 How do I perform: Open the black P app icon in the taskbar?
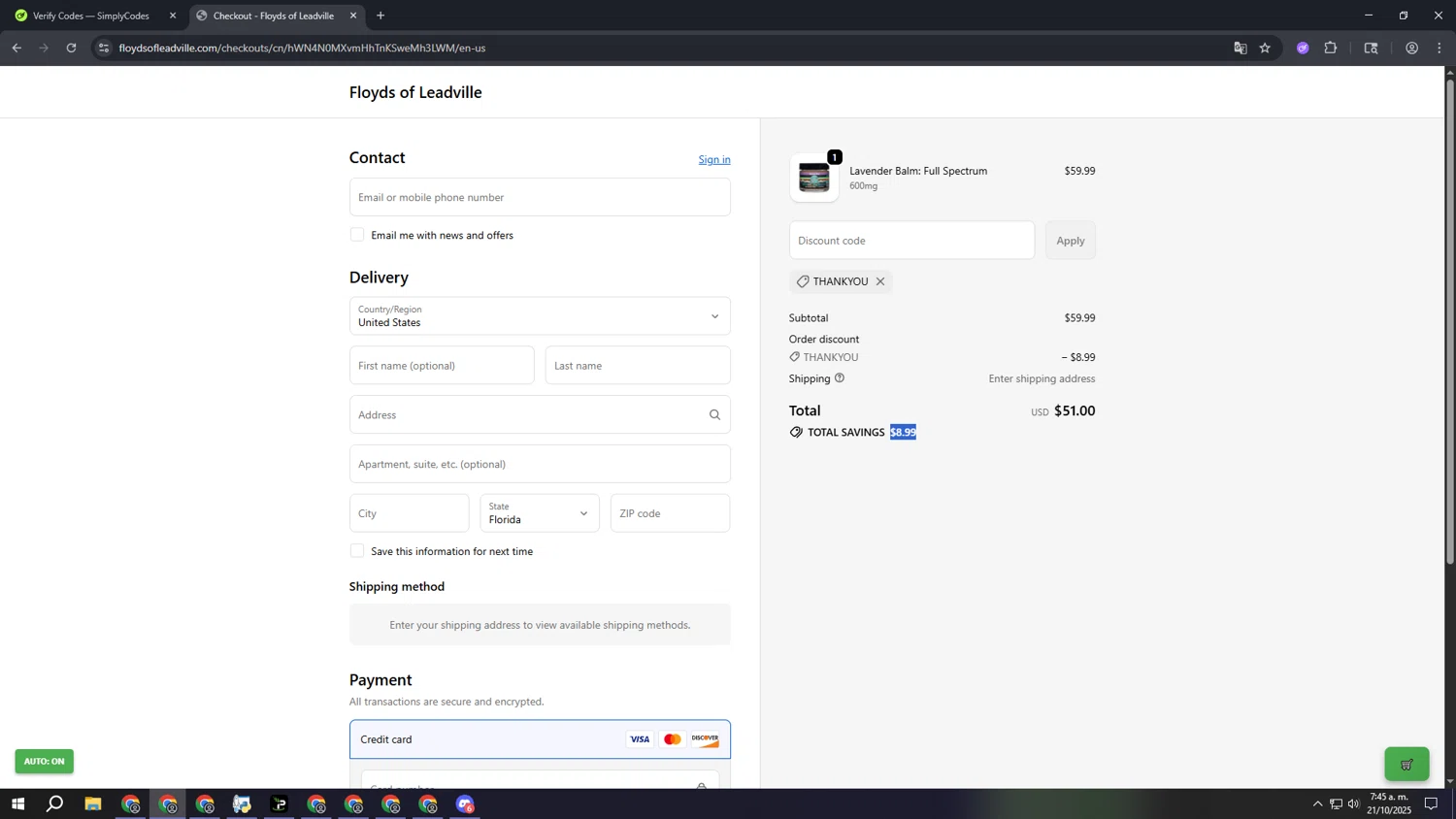click(280, 804)
